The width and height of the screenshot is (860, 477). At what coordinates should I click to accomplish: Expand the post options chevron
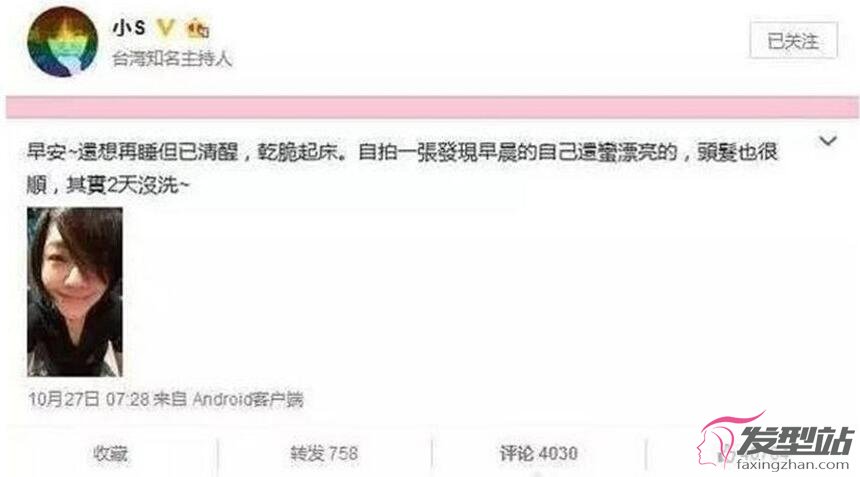pos(828,141)
